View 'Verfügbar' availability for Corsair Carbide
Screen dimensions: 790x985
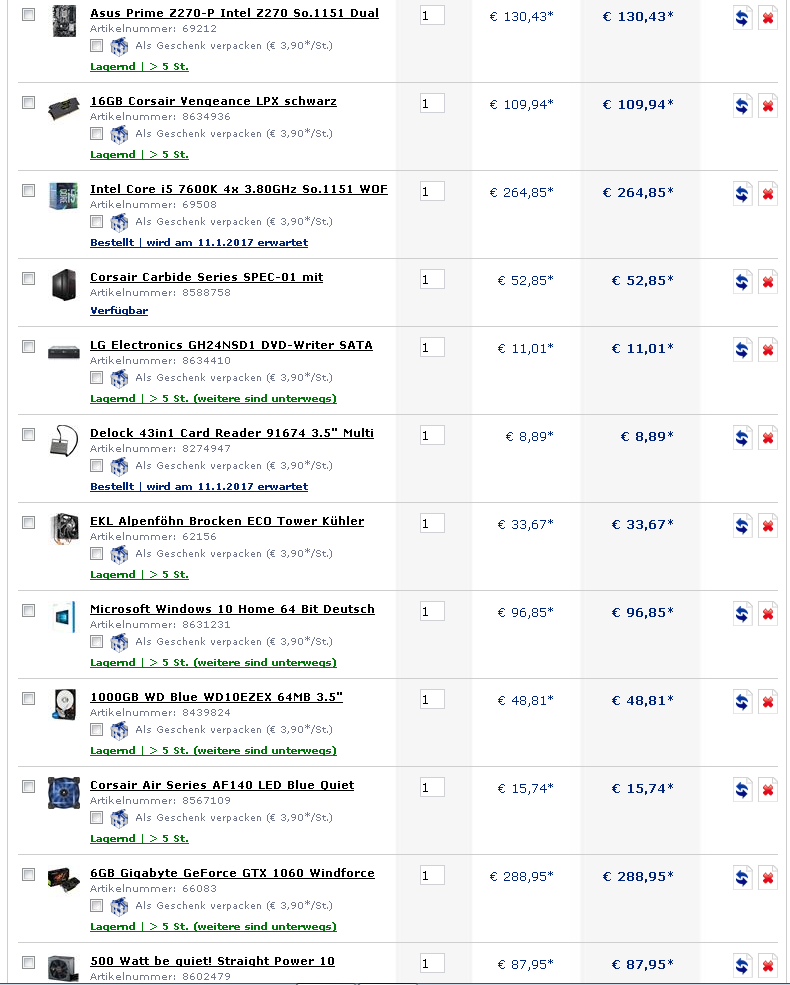coord(119,310)
